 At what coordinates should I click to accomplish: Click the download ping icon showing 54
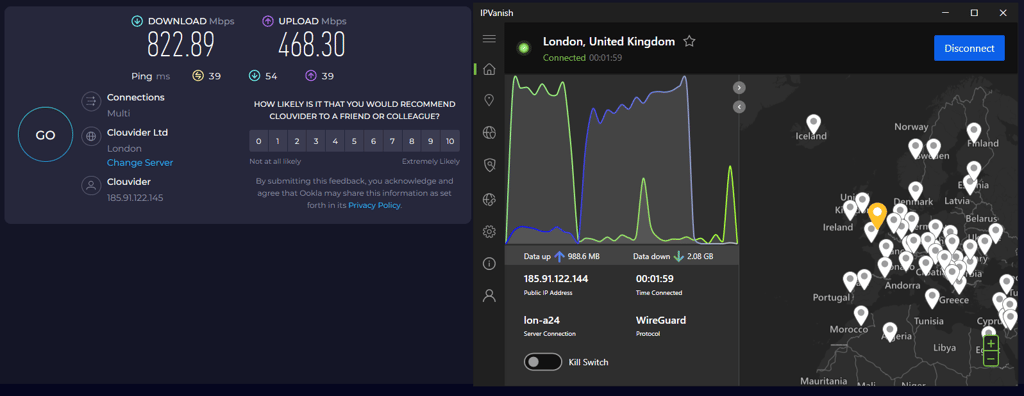click(255, 76)
